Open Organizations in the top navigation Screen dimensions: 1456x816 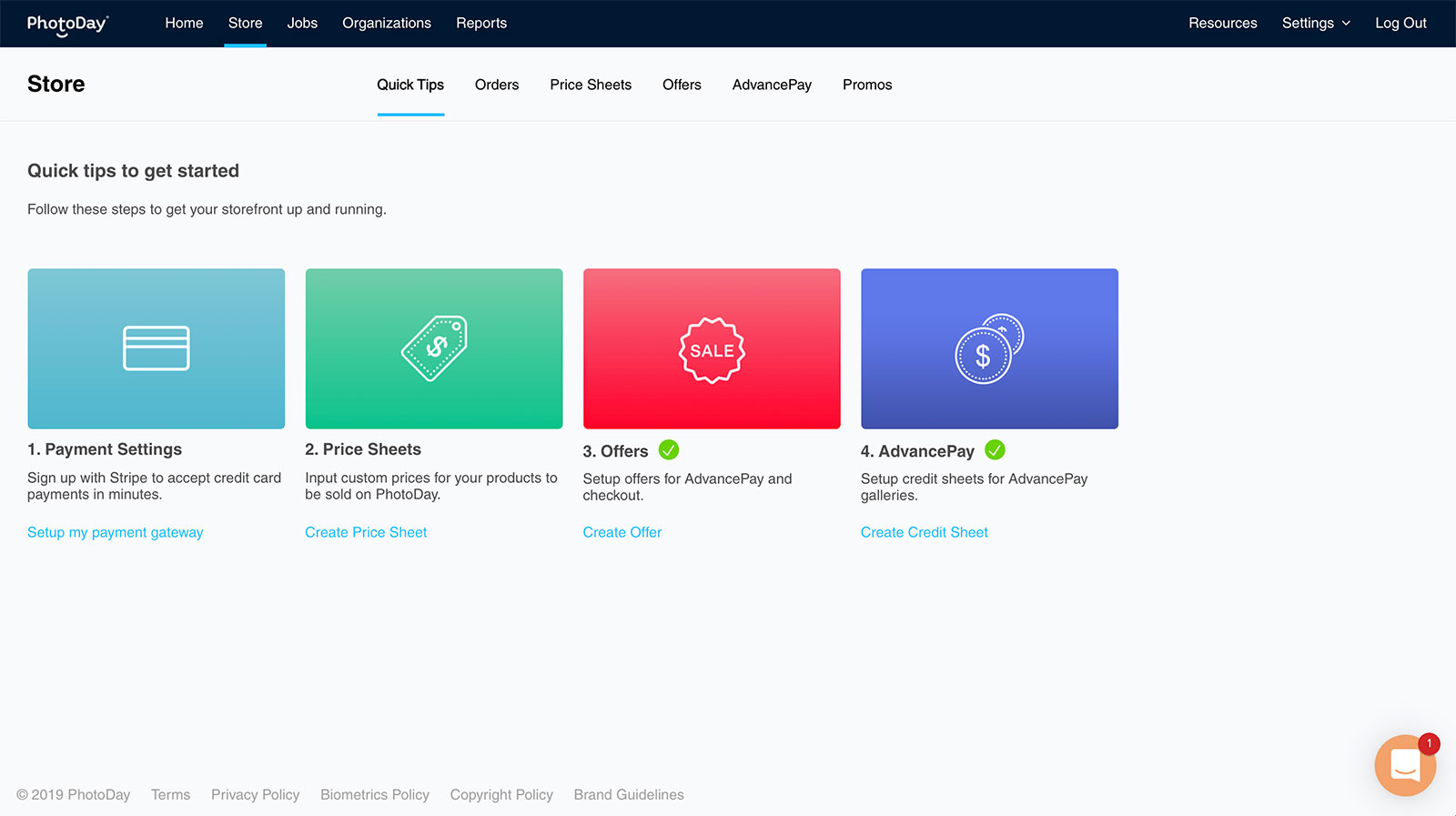click(x=387, y=24)
